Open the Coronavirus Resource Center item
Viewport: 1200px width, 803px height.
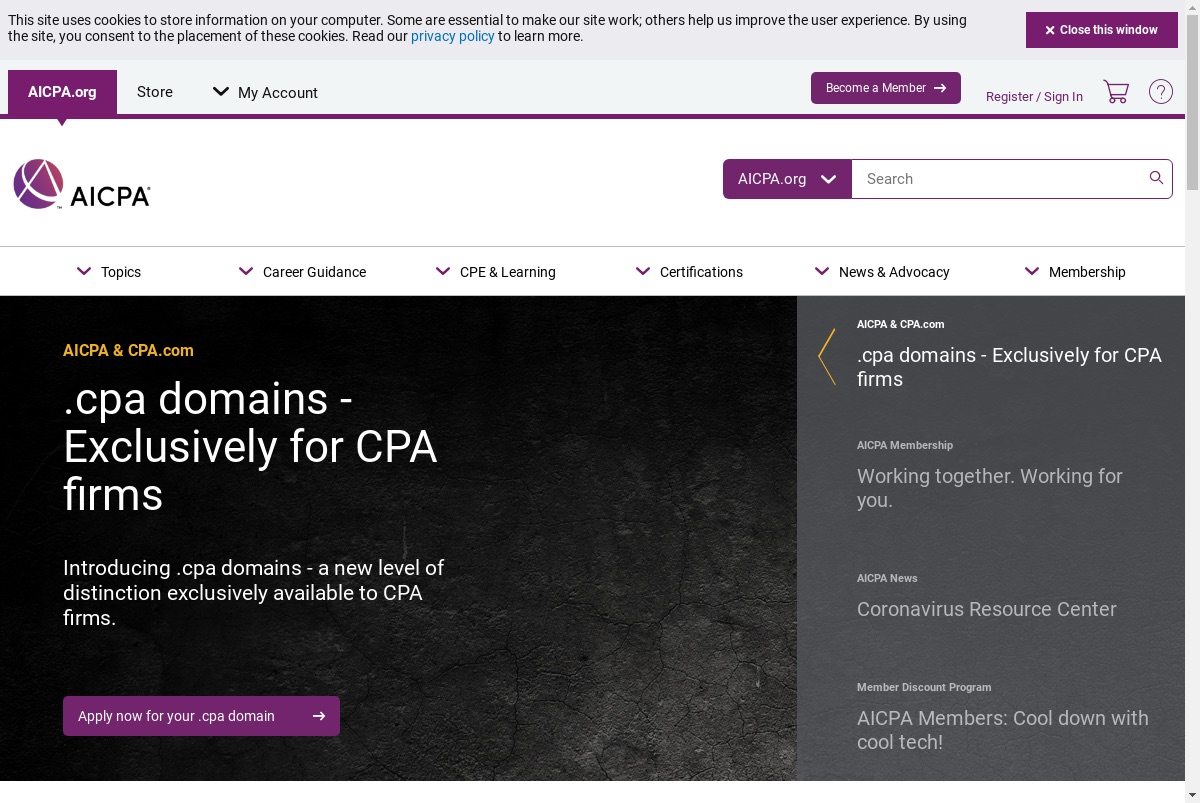(987, 609)
